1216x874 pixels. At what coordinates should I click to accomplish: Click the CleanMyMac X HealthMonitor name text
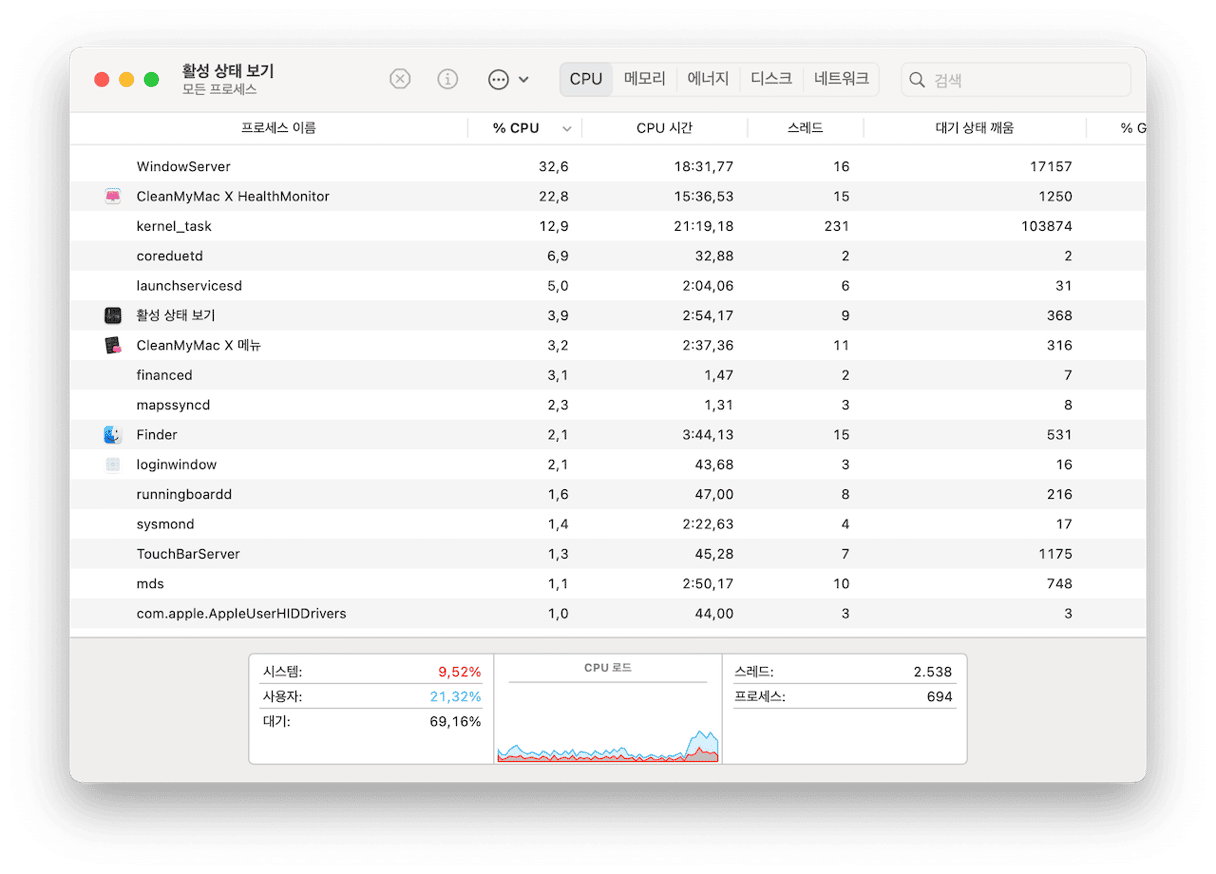(x=233, y=196)
